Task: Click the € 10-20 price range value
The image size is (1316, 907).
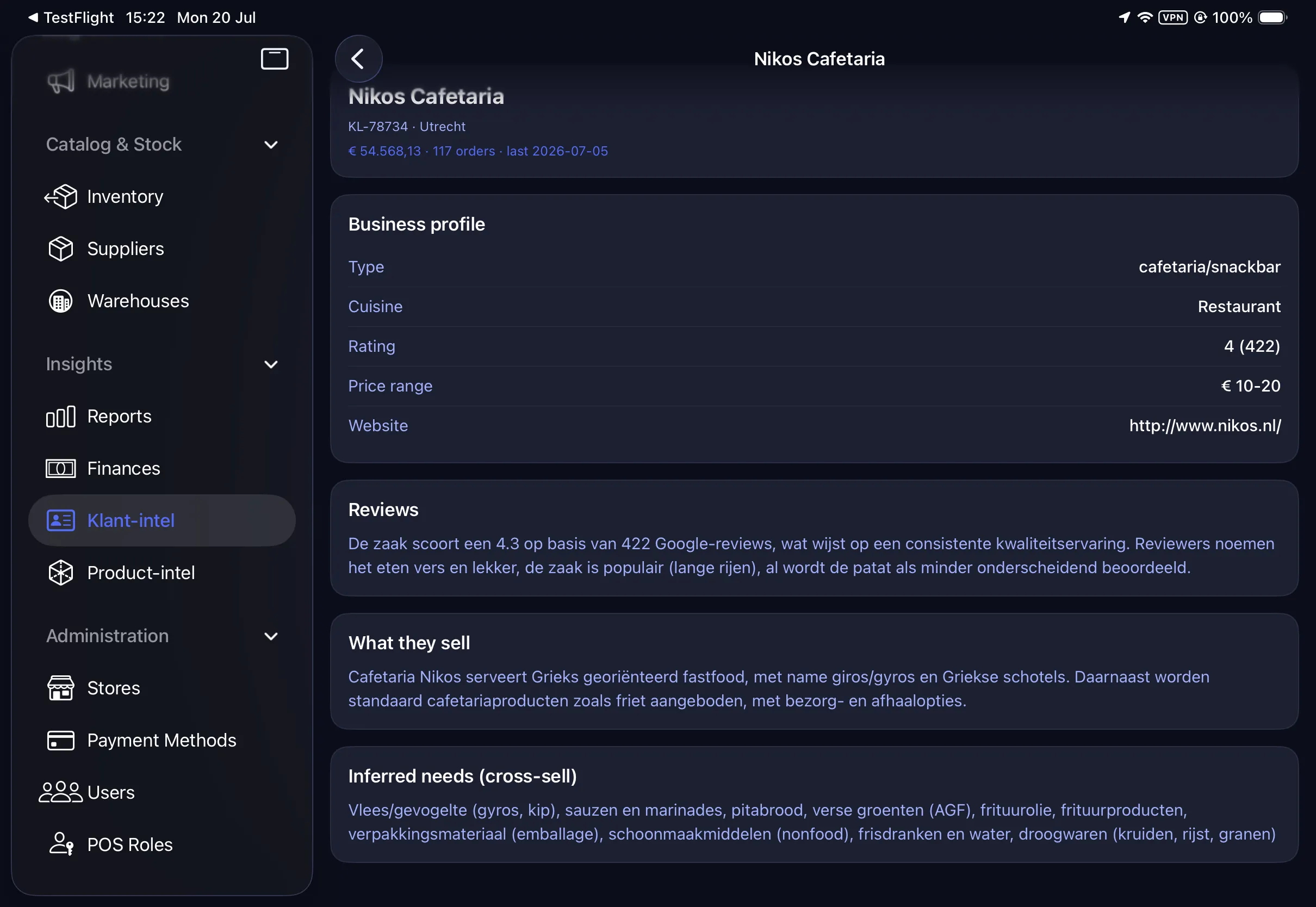Action: tap(1251, 386)
